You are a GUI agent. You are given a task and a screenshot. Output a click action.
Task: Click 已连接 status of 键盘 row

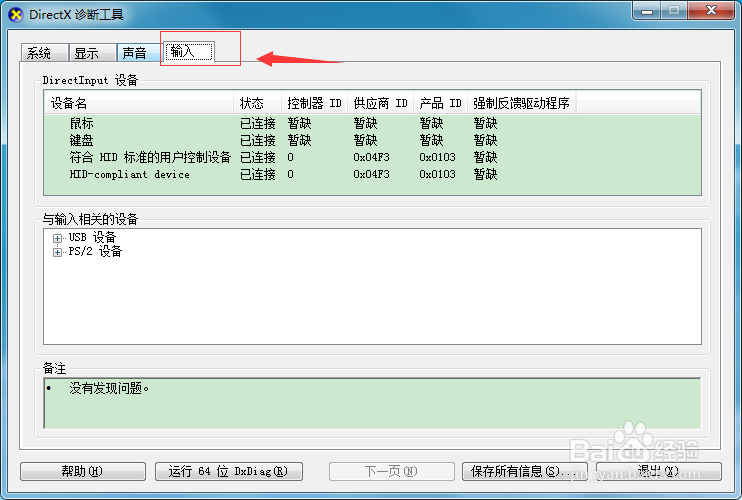[x=258, y=140]
